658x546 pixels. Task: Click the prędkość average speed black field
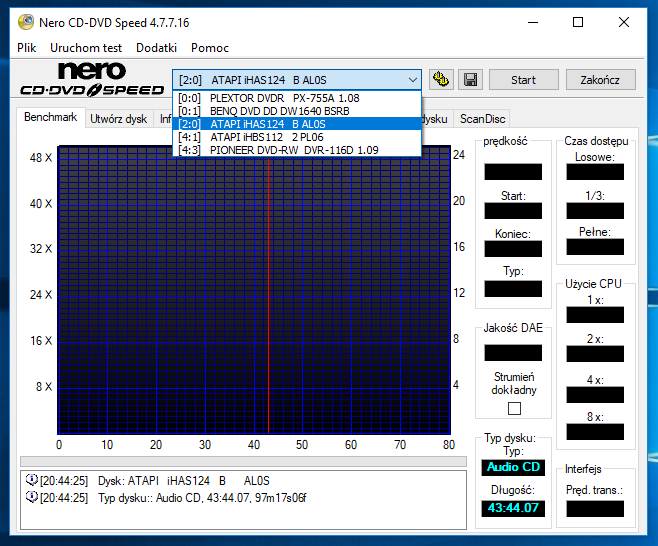pyautogui.click(x=513, y=172)
